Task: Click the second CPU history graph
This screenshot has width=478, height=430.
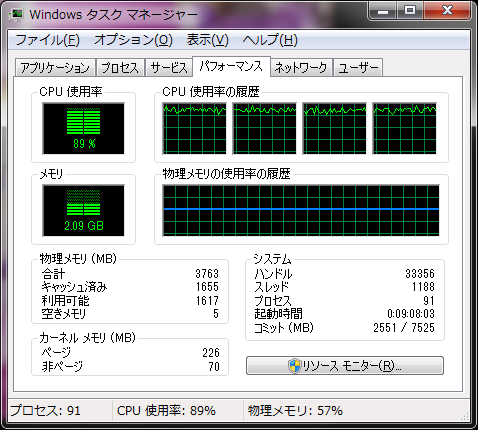Action: tap(264, 128)
